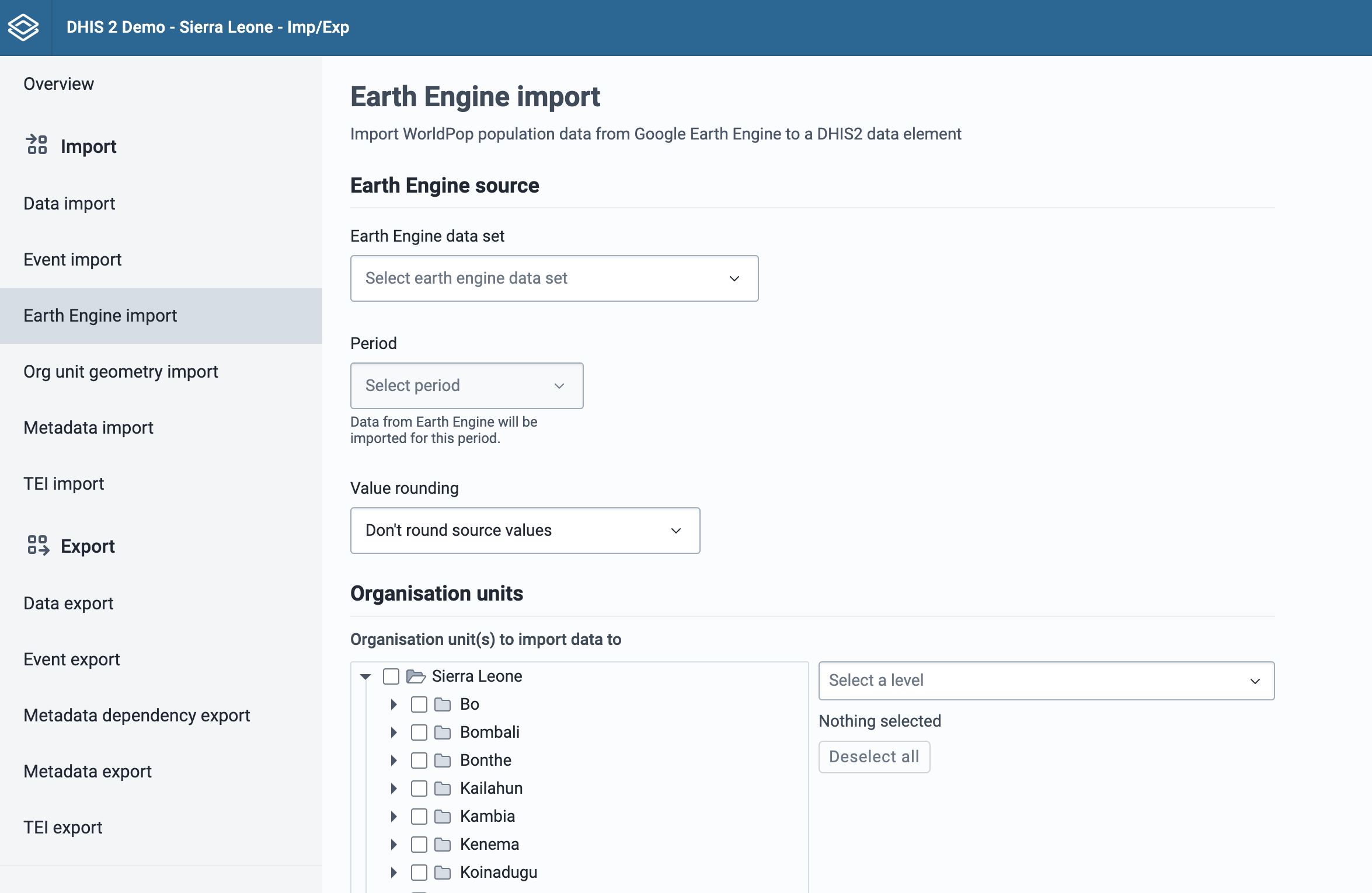
Task: Click the Kambia folder icon
Action: [443, 817]
